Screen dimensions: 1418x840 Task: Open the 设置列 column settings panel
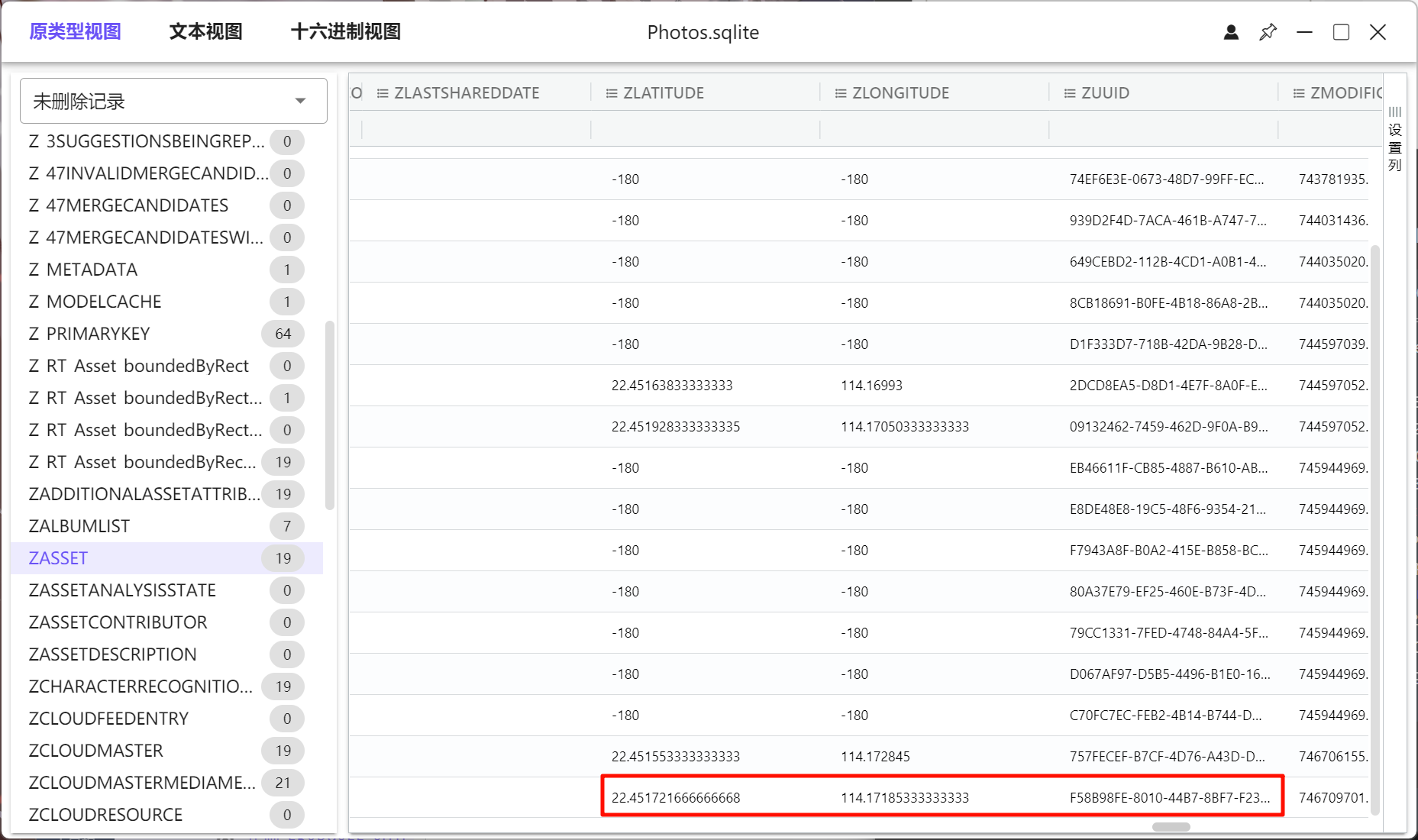[1394, 139]
